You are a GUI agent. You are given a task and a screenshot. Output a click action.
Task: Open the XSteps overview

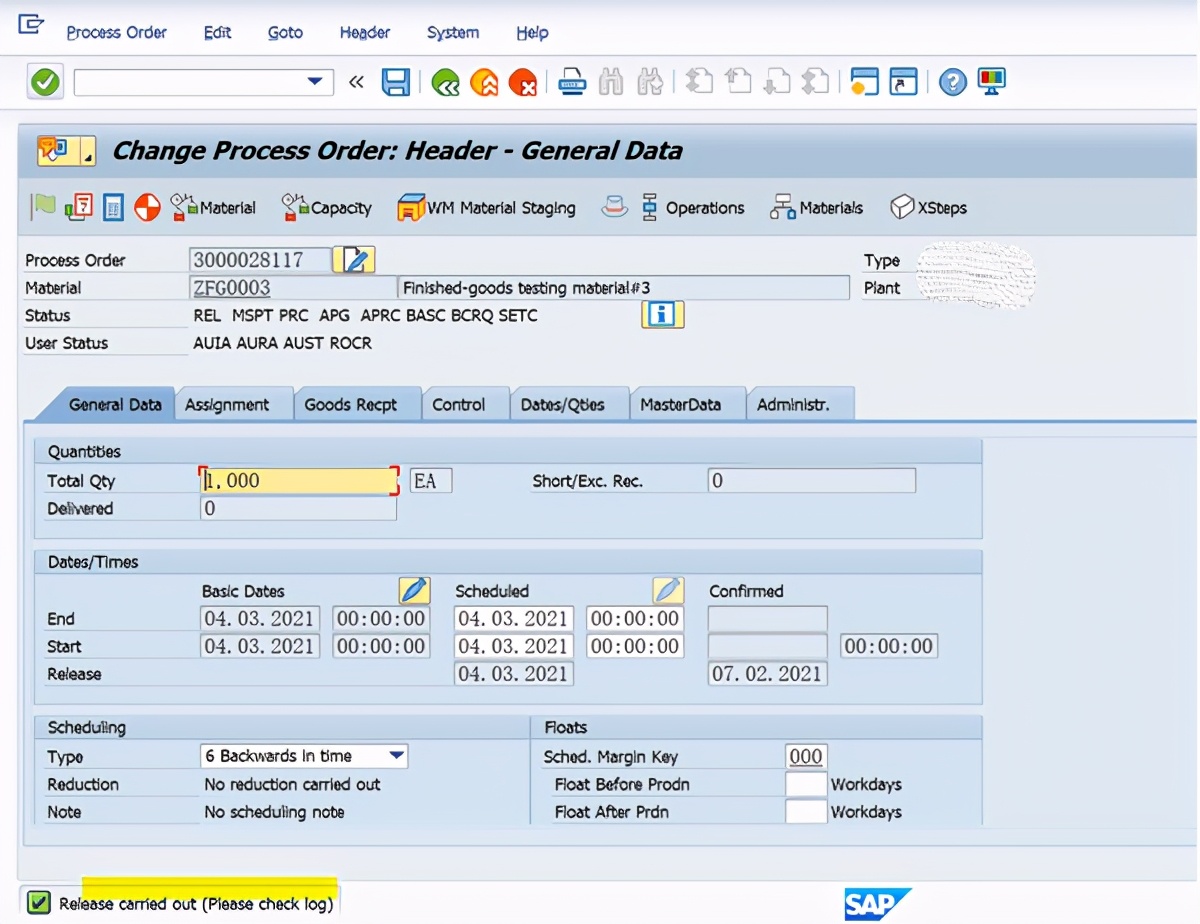pos(927,207)
